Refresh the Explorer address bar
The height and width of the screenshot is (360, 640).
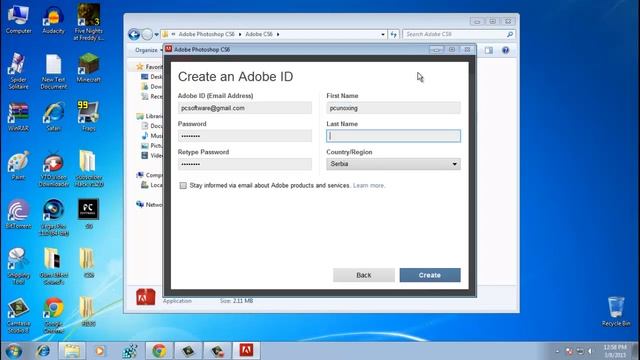[393, 34]
